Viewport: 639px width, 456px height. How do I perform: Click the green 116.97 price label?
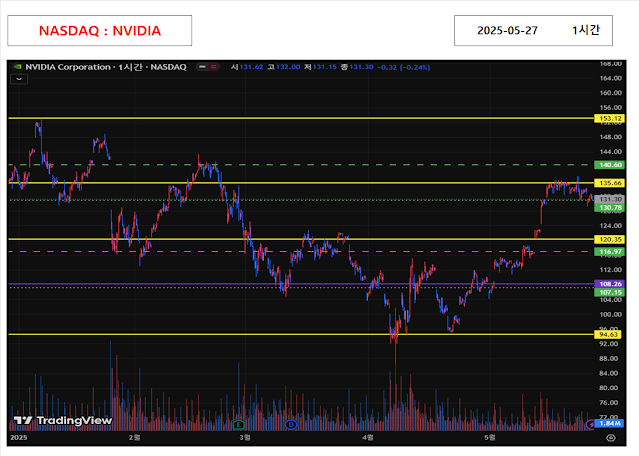click(609, 252)
